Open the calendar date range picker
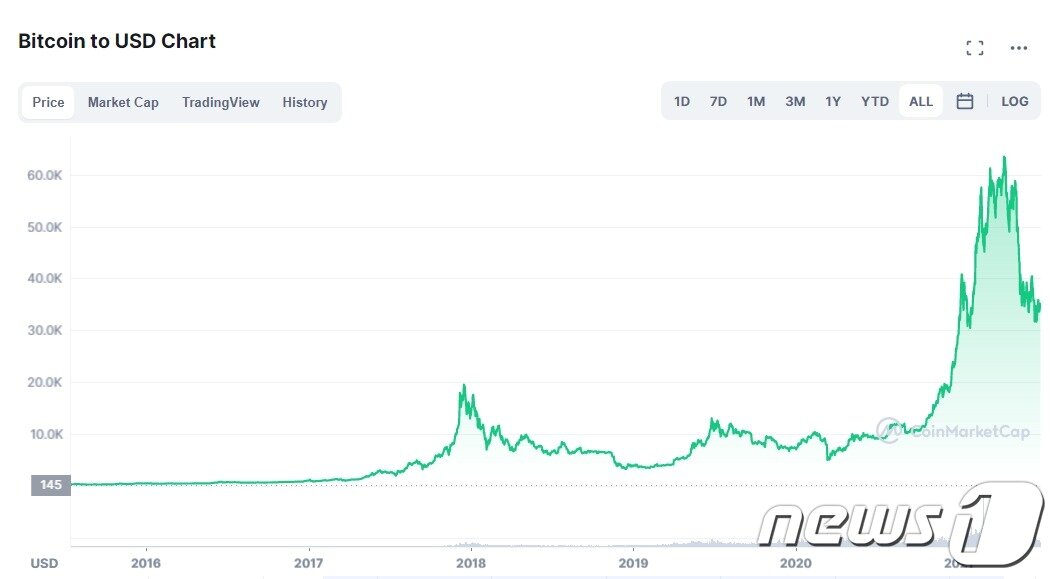The image size is (1050, 579). [x=965, y=101]
